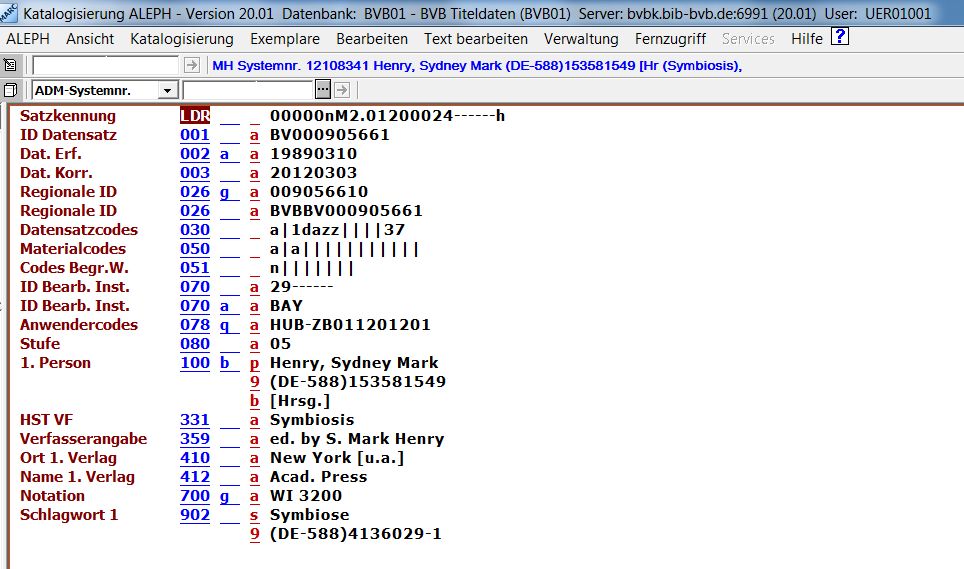The height and width of the screenshot is (569, 964).
Task: Click the three-dots browse button
Action: [323, 90]
